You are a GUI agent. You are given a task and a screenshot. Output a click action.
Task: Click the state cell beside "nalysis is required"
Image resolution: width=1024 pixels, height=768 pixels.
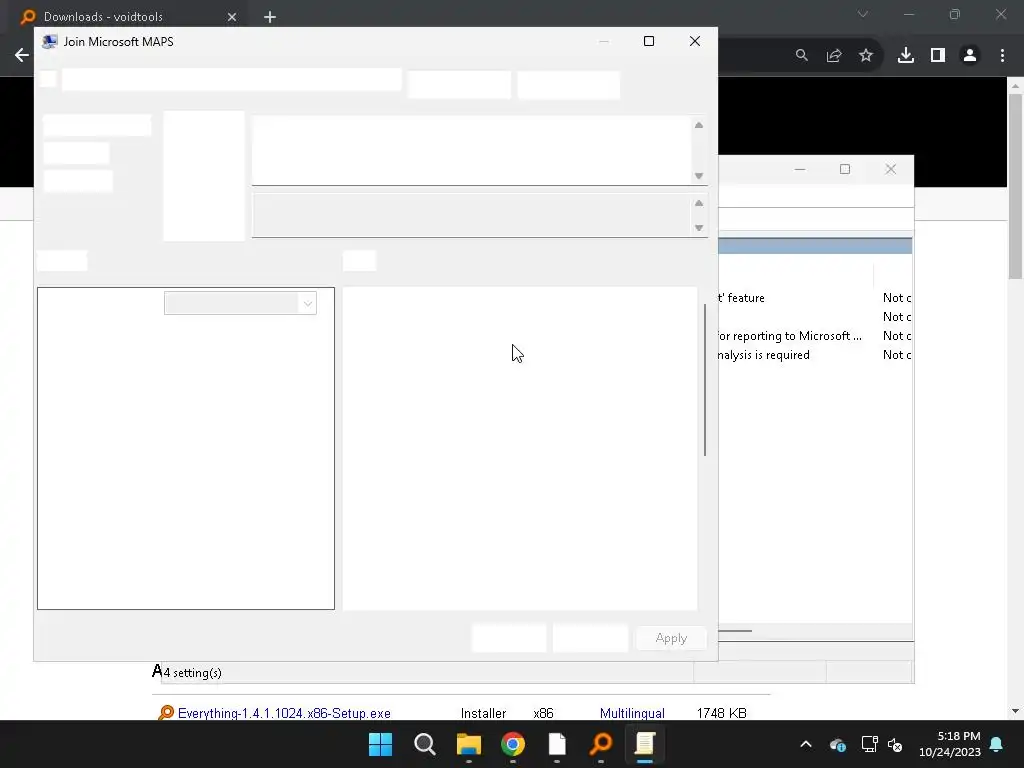(897, 355)
